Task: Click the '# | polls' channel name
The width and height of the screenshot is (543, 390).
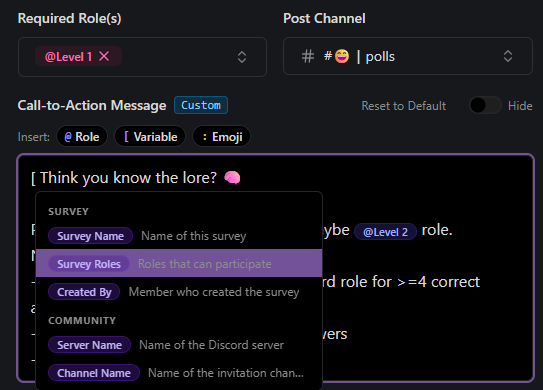Action: [x=359, y=56]
